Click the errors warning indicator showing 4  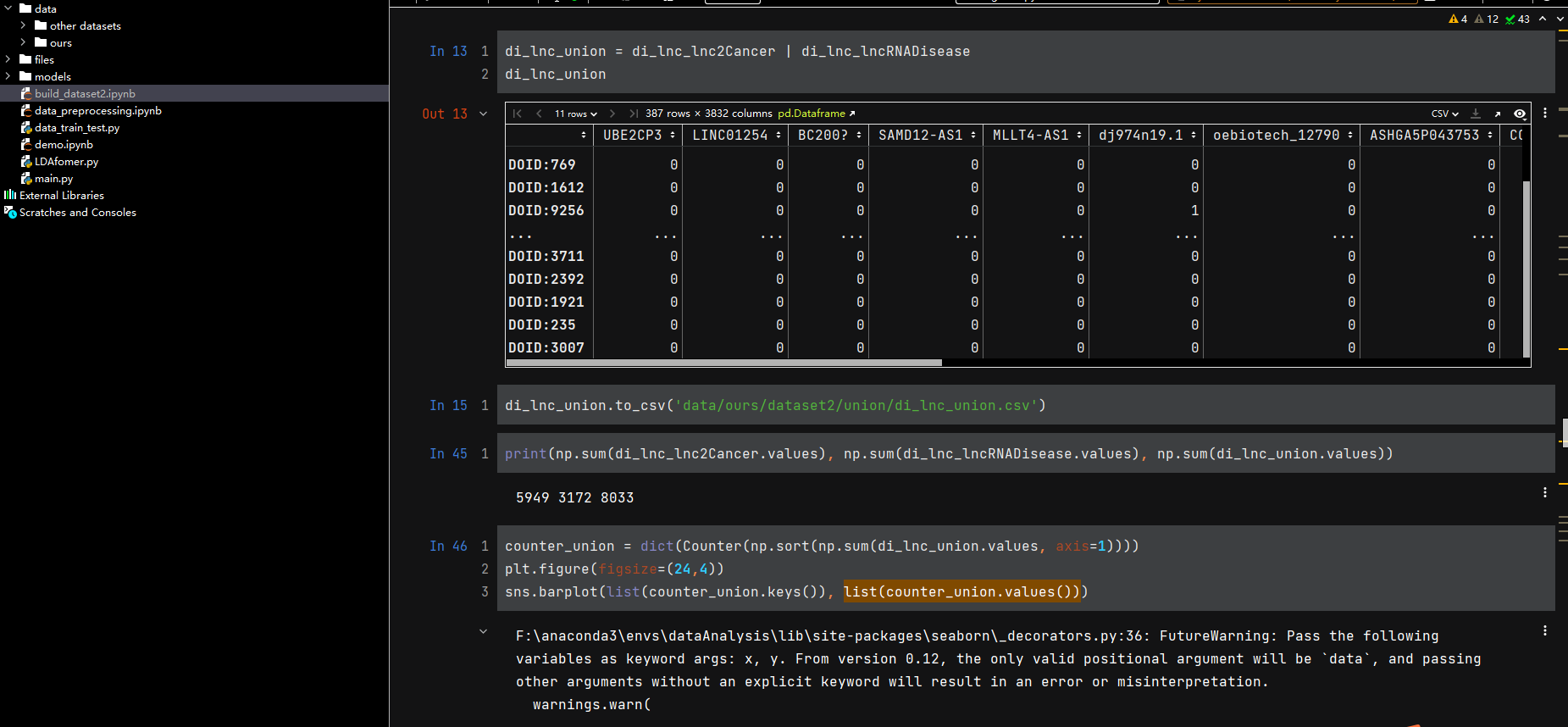coord(1458,19)
